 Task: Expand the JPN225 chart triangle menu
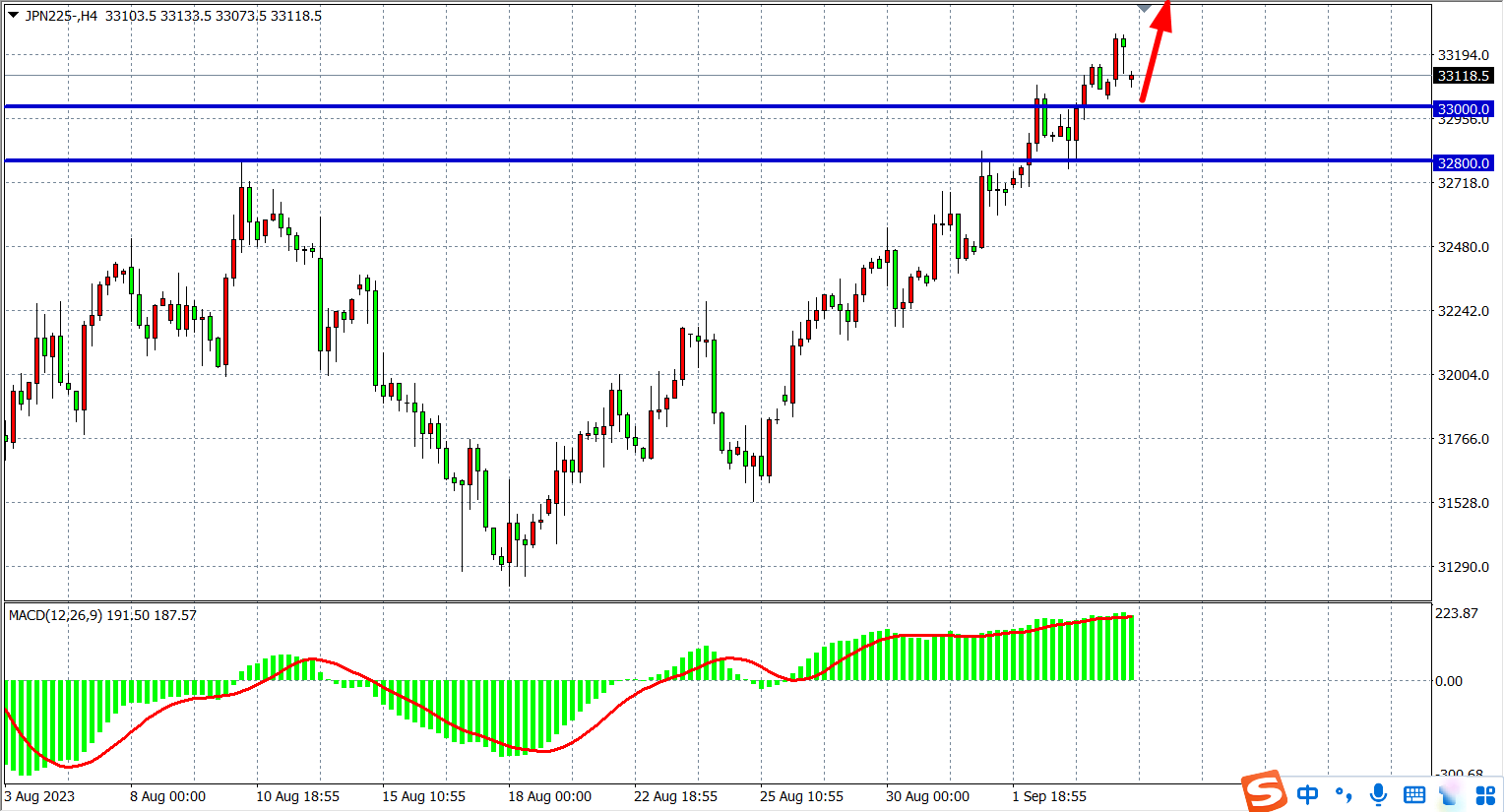coord(13,16)
